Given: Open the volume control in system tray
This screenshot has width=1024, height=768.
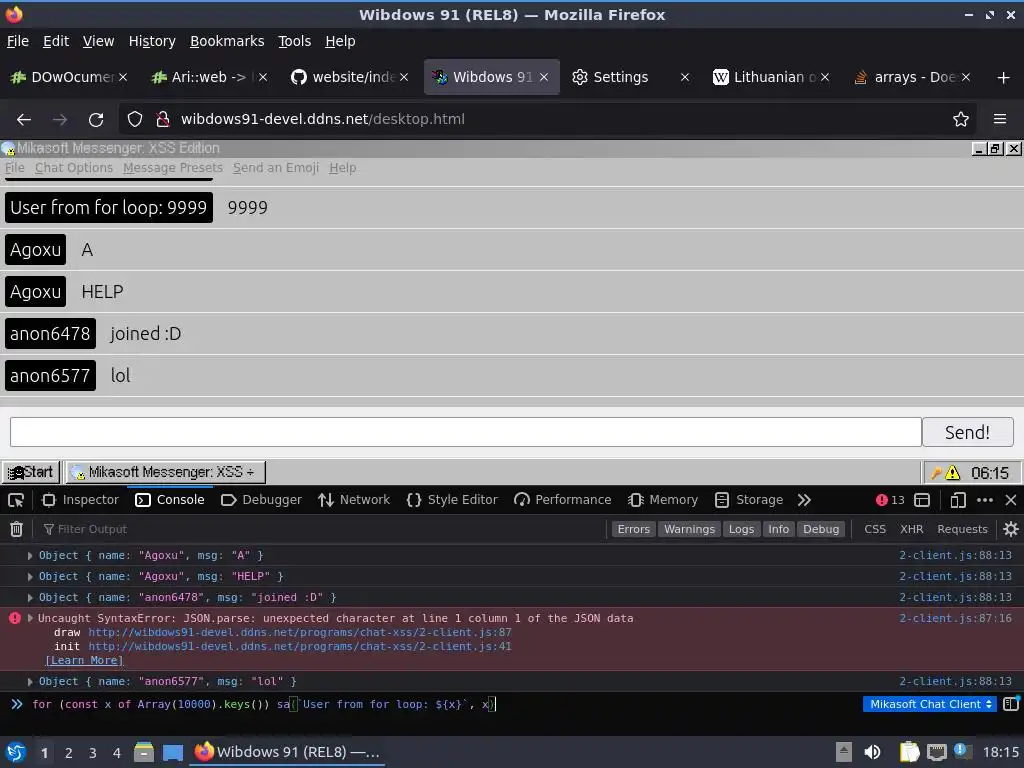Looking at the screenshot, I should 872,752.
